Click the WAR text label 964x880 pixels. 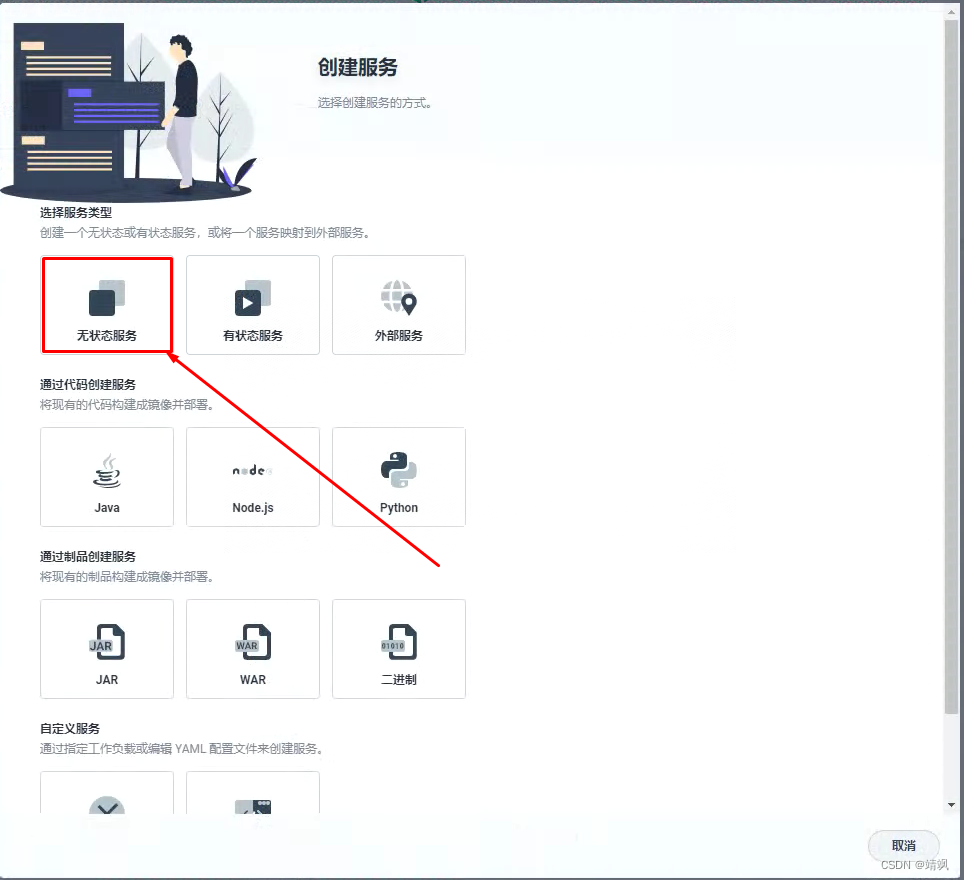[252, 679]
